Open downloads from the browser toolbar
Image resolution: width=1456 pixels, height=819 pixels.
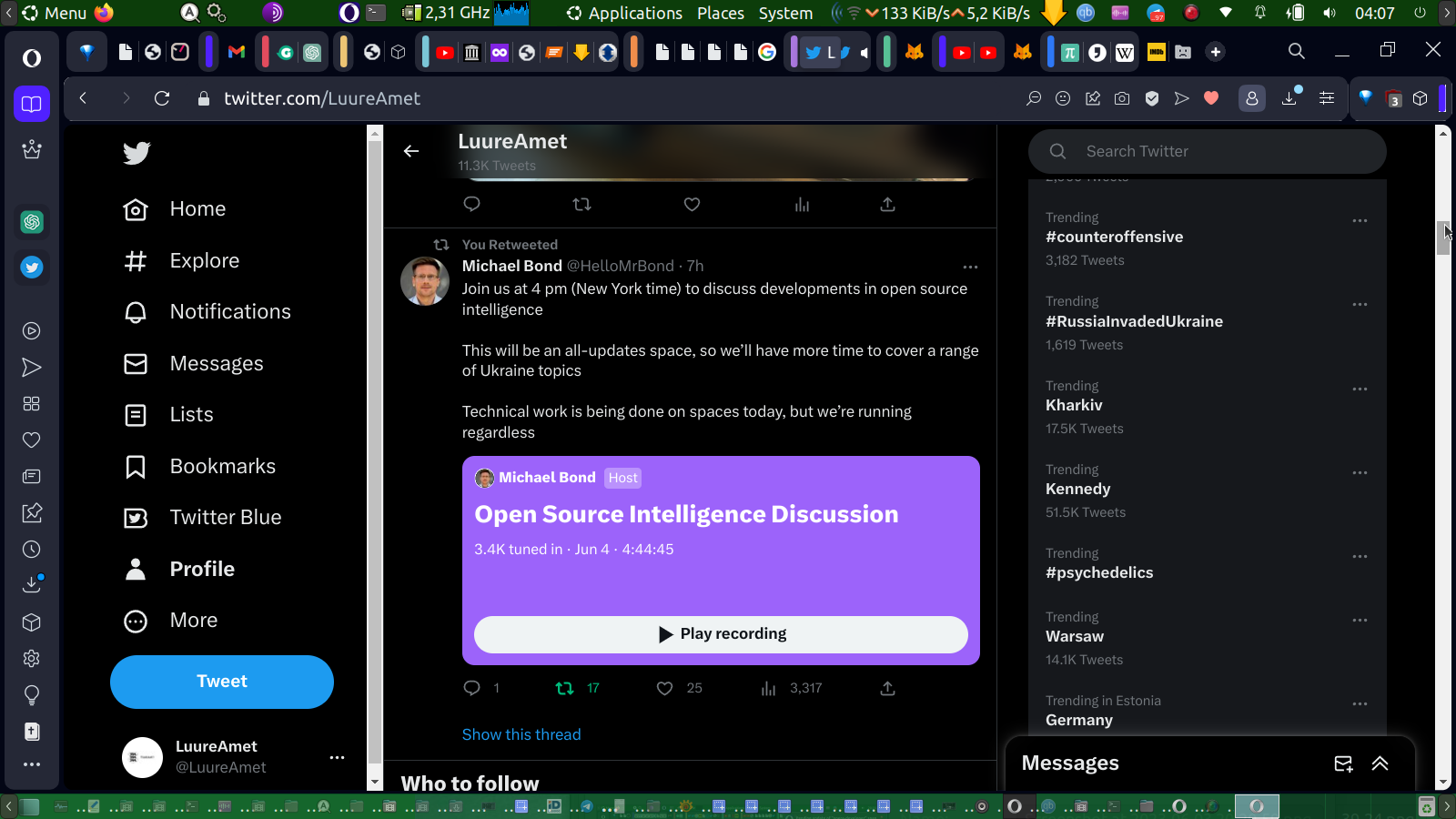[x=1289, y=98]
